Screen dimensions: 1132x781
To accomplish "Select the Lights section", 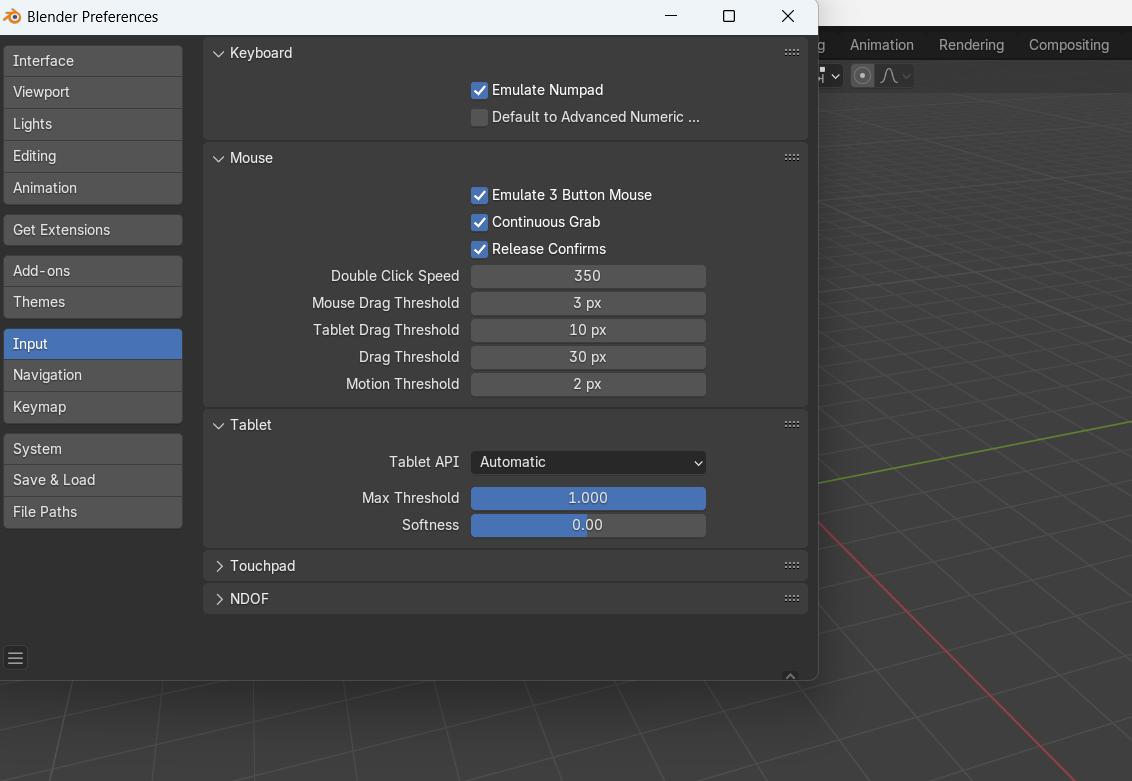I will (x=92, y=124).
